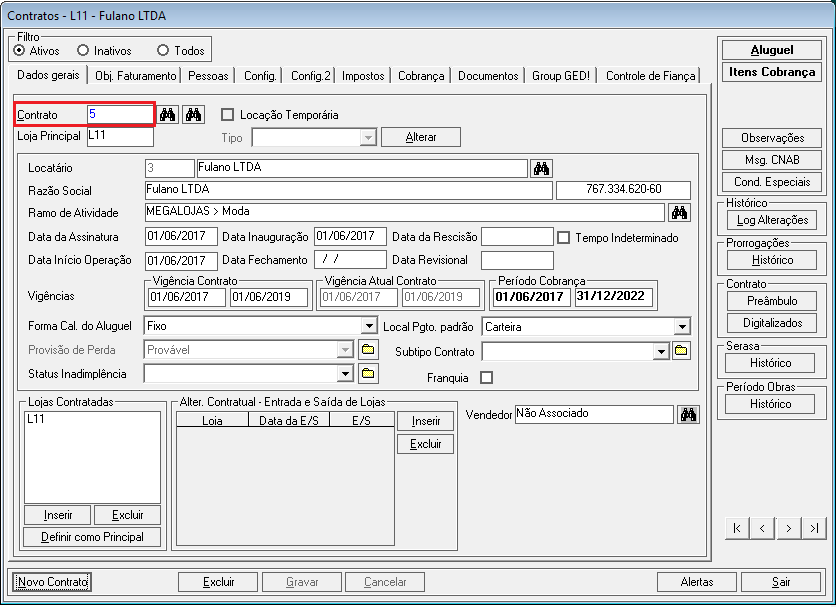The width and height of the screenshot is (836, 607).
Task: Search Locatário with the binoculars icon
Action: 542,169
